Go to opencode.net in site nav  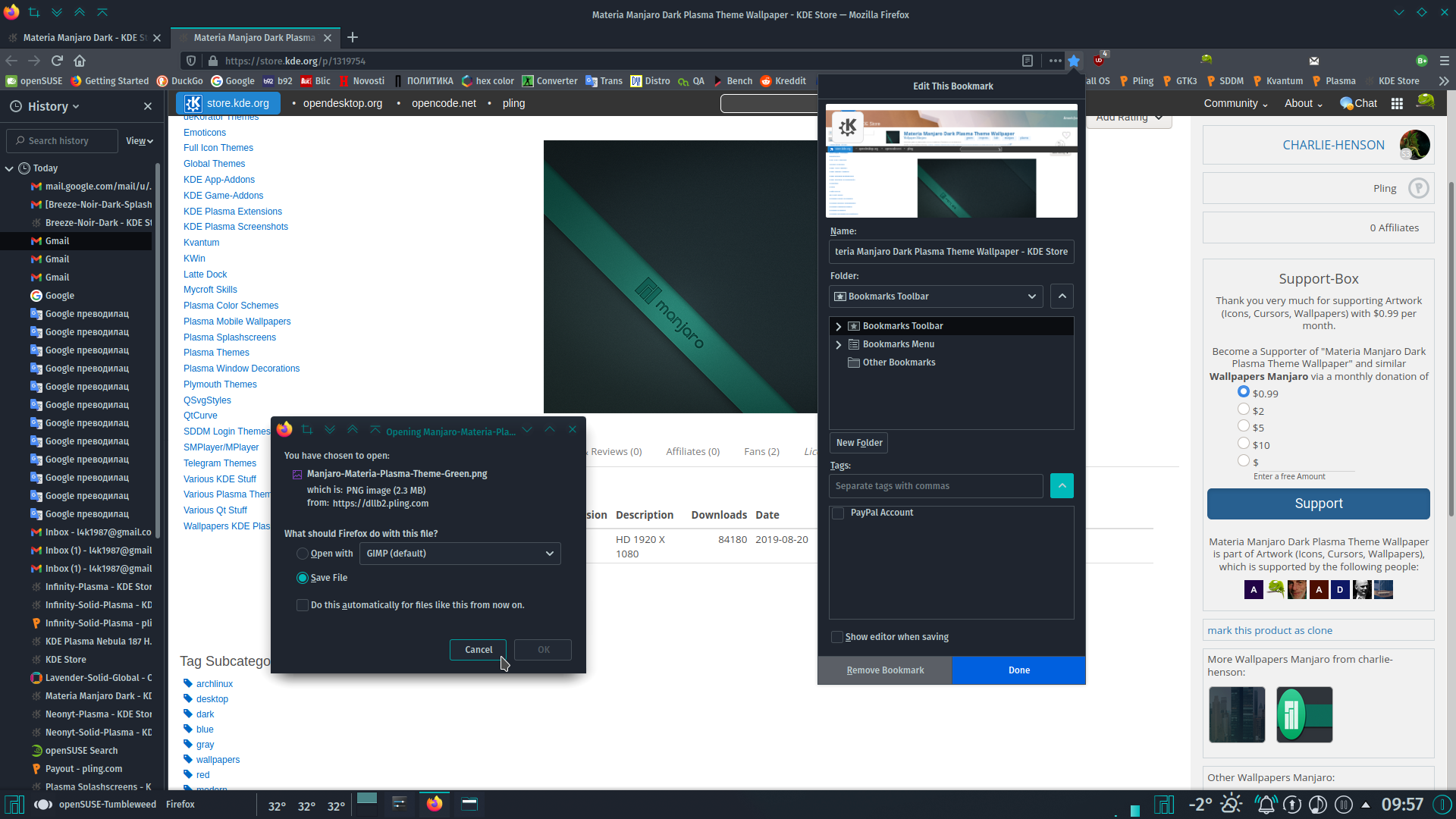point(444,103)
